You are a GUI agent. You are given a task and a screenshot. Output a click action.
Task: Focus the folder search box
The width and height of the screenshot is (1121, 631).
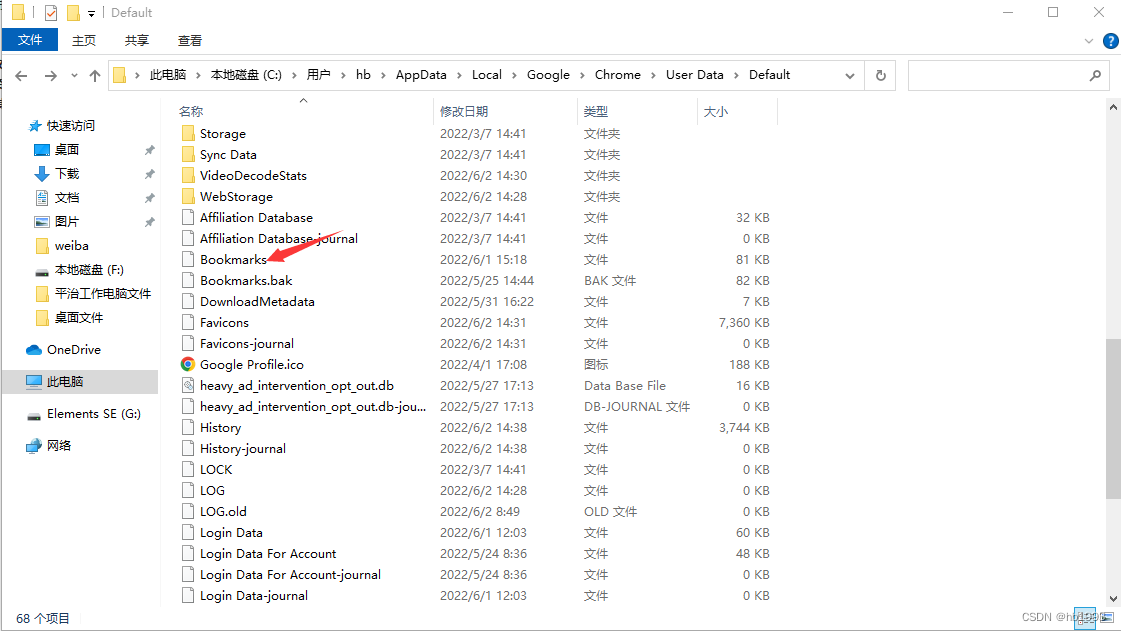(1009, 75)
